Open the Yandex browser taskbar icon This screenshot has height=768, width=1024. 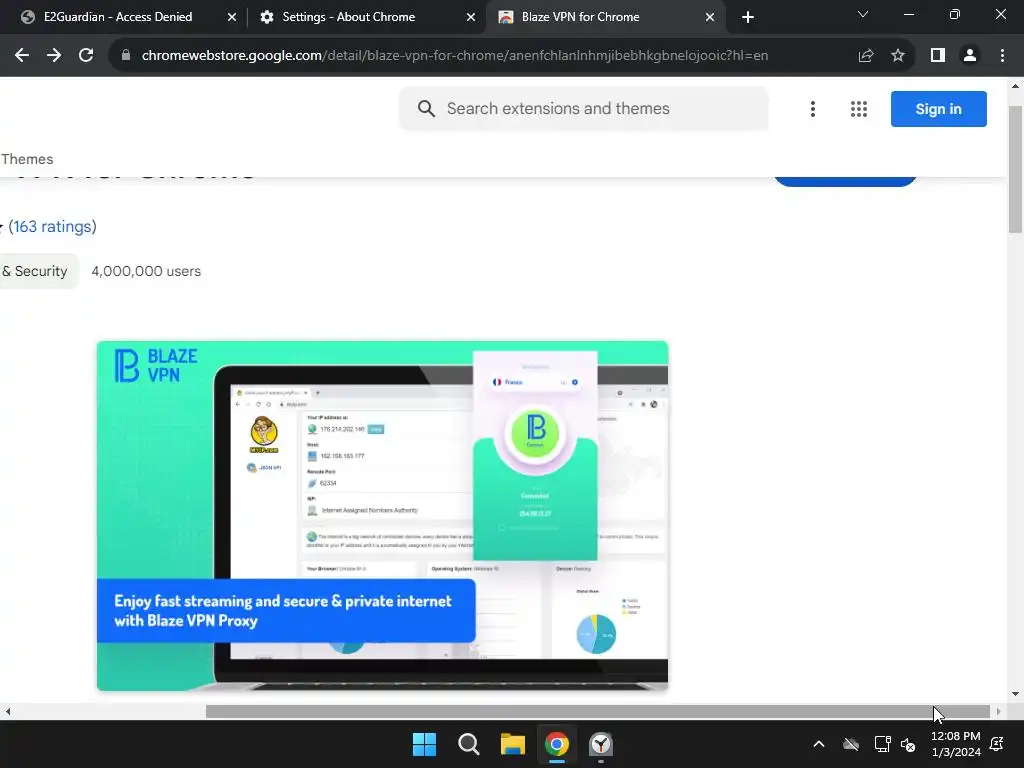point(601,744)
